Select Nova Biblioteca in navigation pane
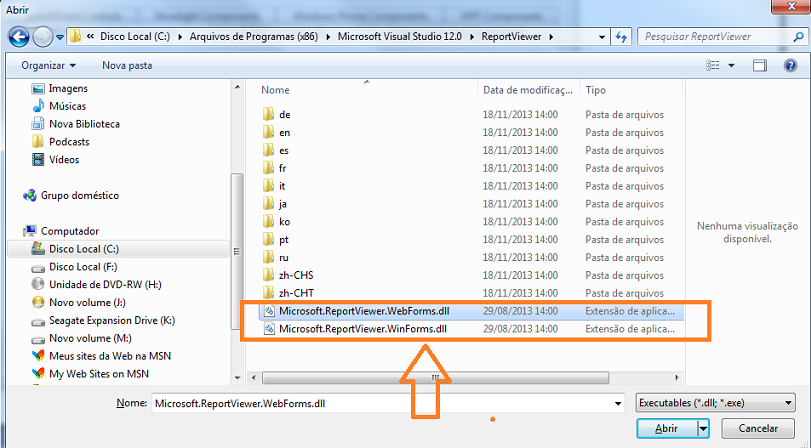The image size is (811, 448). pos(76,124)
